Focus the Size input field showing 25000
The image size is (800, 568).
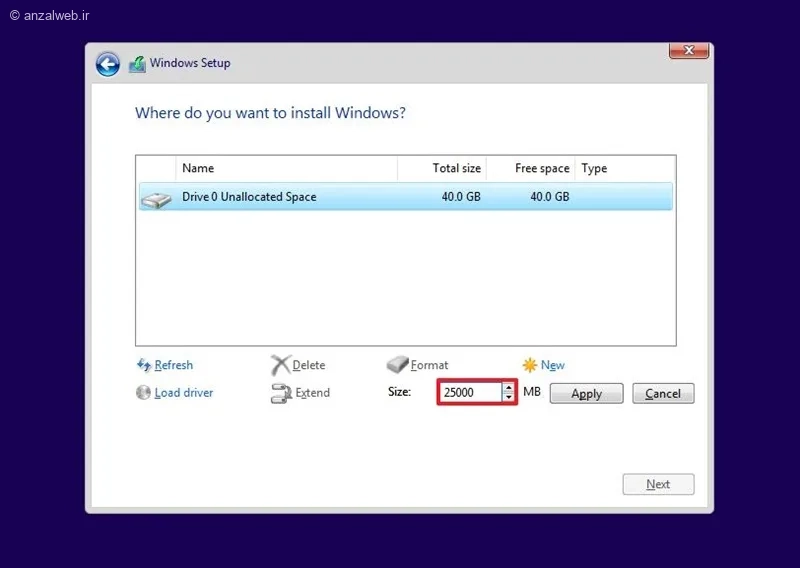click(470, 392)
